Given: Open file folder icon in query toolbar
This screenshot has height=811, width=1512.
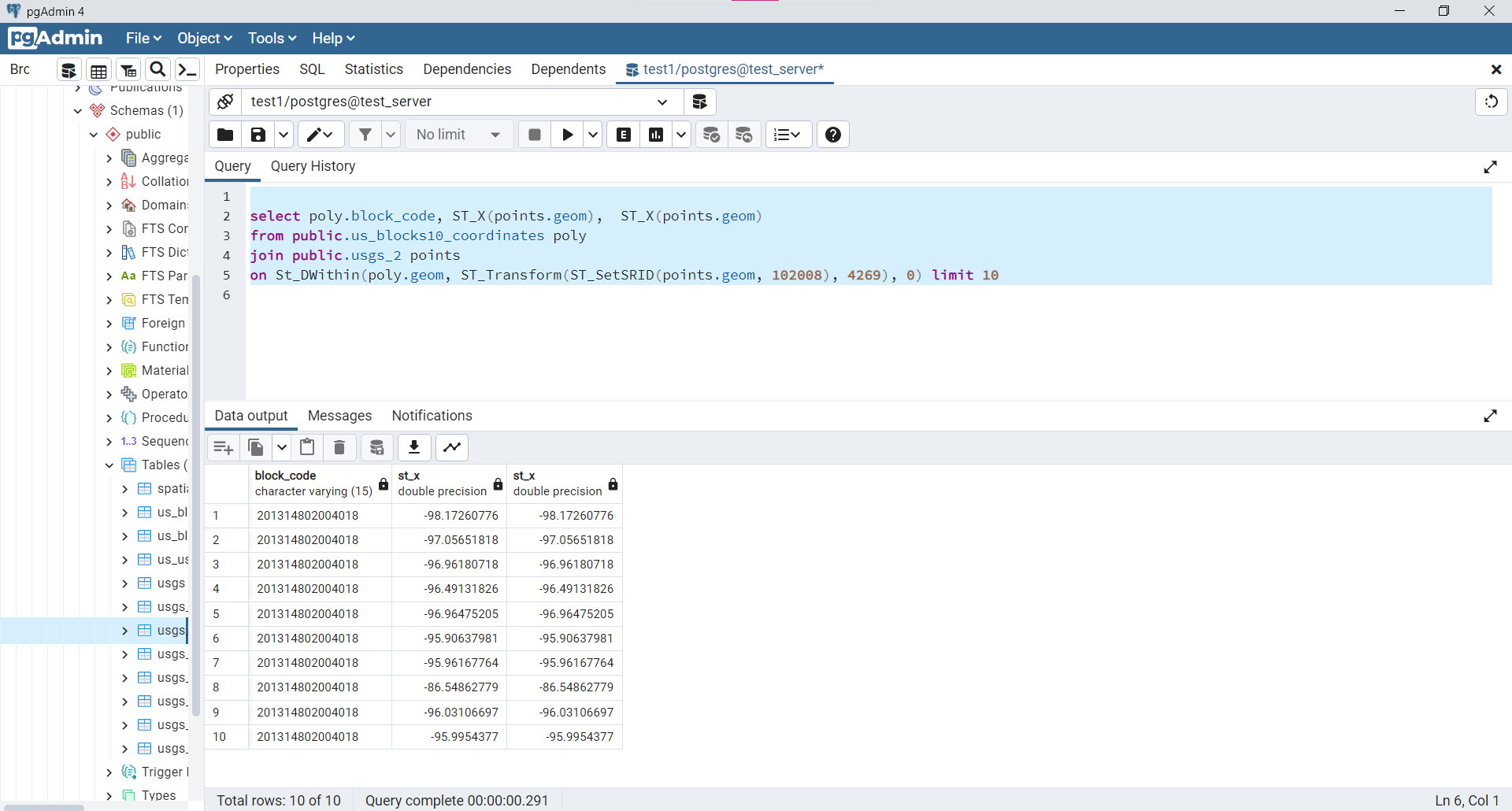Looking at the screenshot, I should 225,135.
